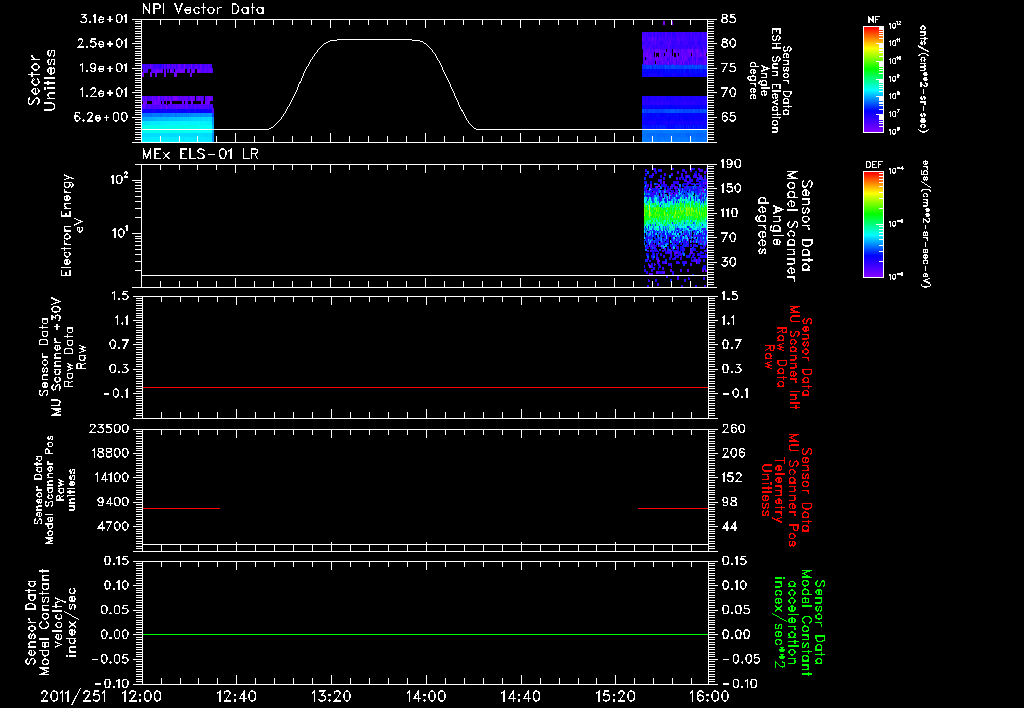Select the red 'MU Scanner Inh' axis title
This screenshot has height=708, width=1024.
pos(788,357)
